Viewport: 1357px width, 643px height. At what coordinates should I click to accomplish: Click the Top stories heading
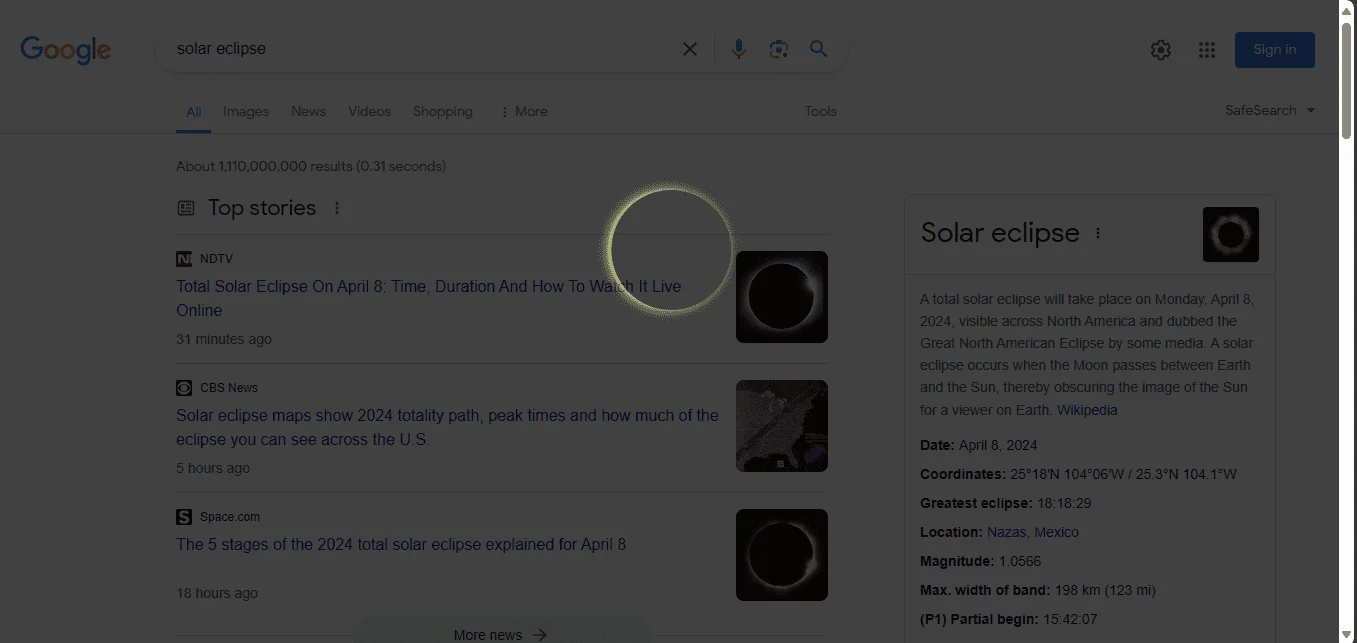262,208
